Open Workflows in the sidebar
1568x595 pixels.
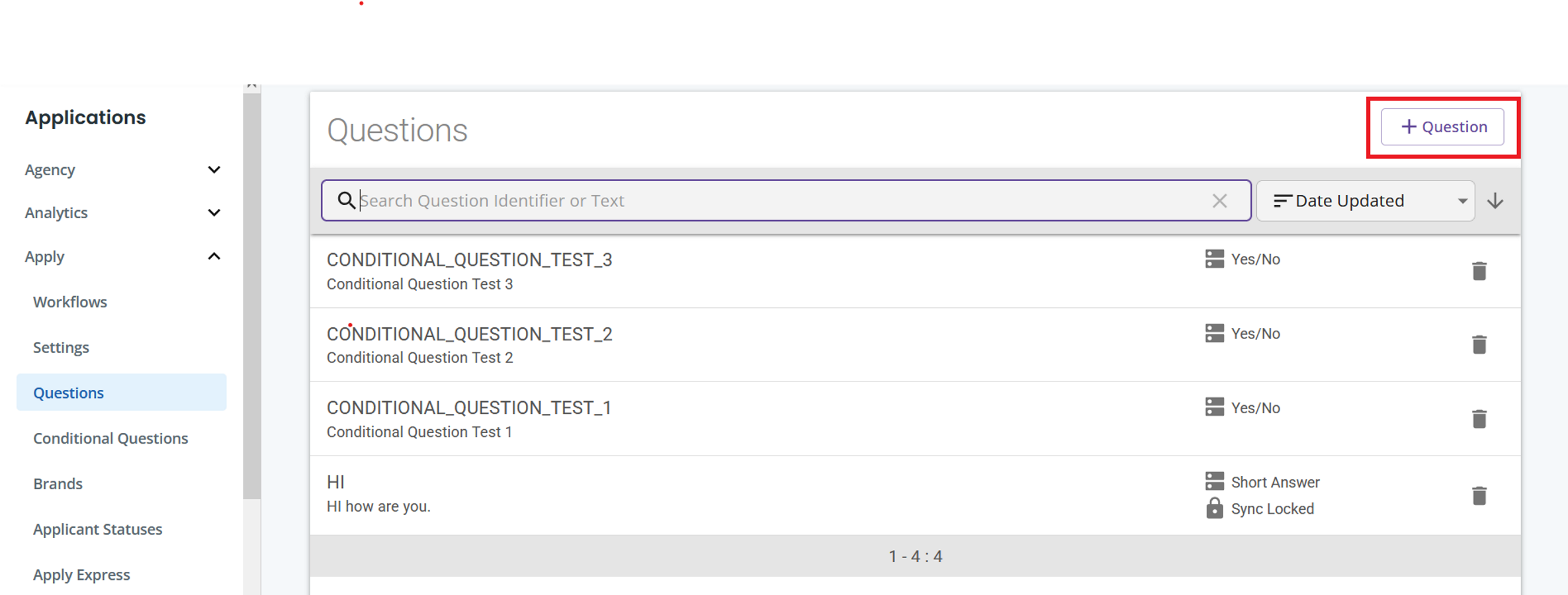click(x=70, y=302)
